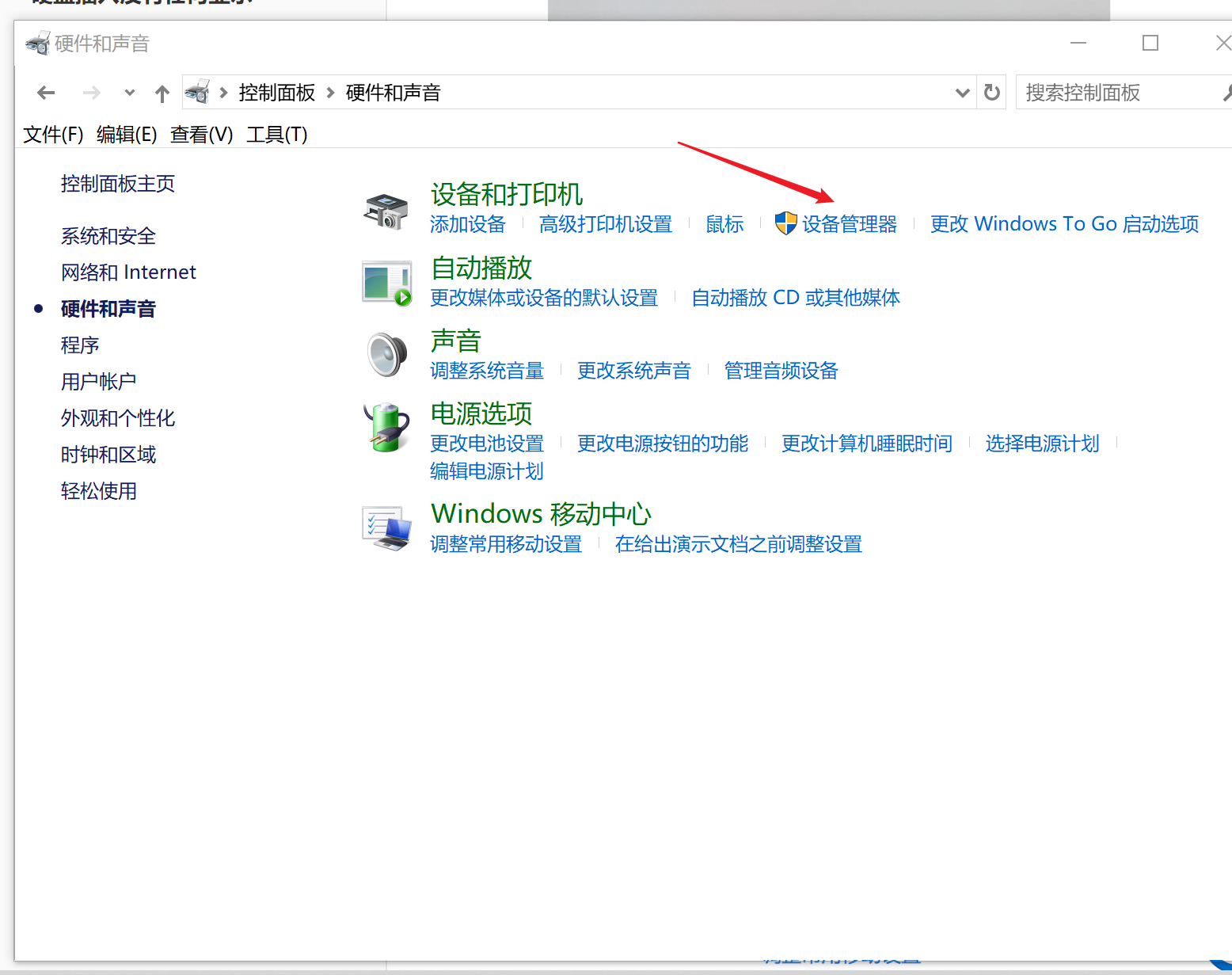Image resolution: width=1232 pixels, height=975 pixels.
Task: Click the Sound speaker icon
Action: [x=387, y=355]
